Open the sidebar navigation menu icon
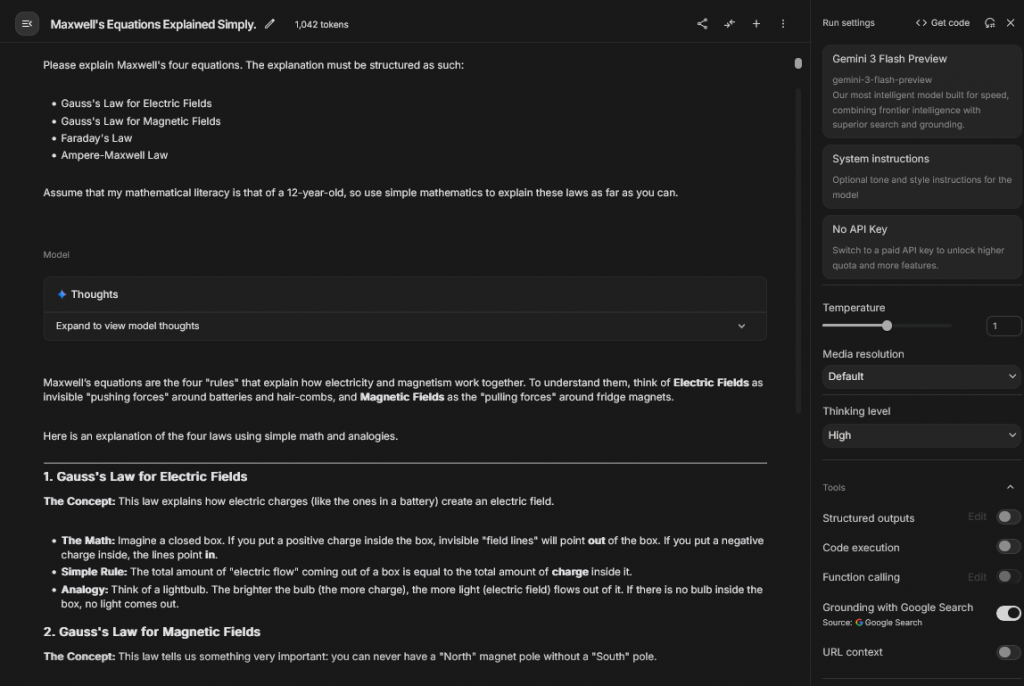This screenshot has height=686, width=1024. tap(27, 24)
